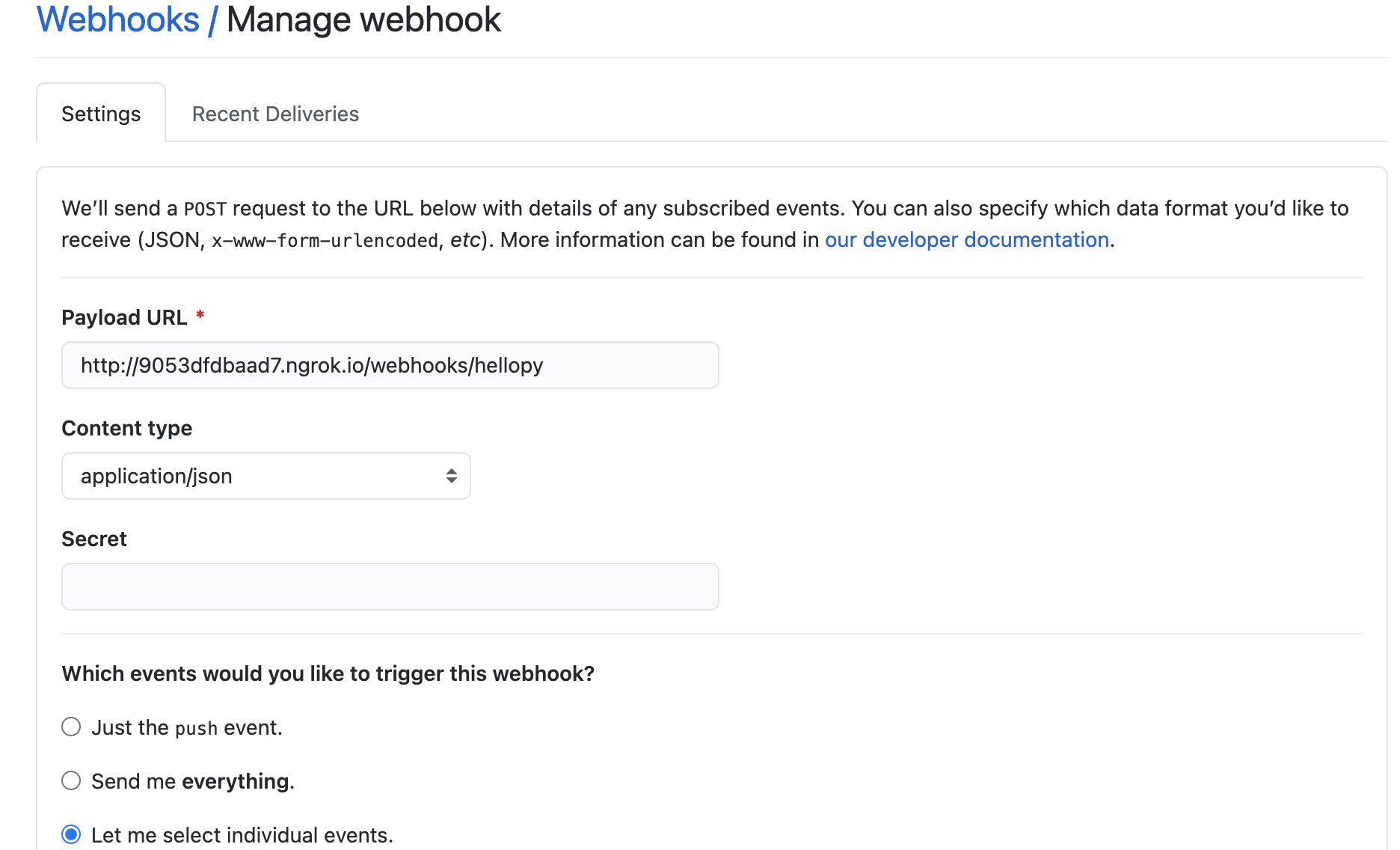
Task: Focus the Payload URL field
Action: [x=390, y=365]
